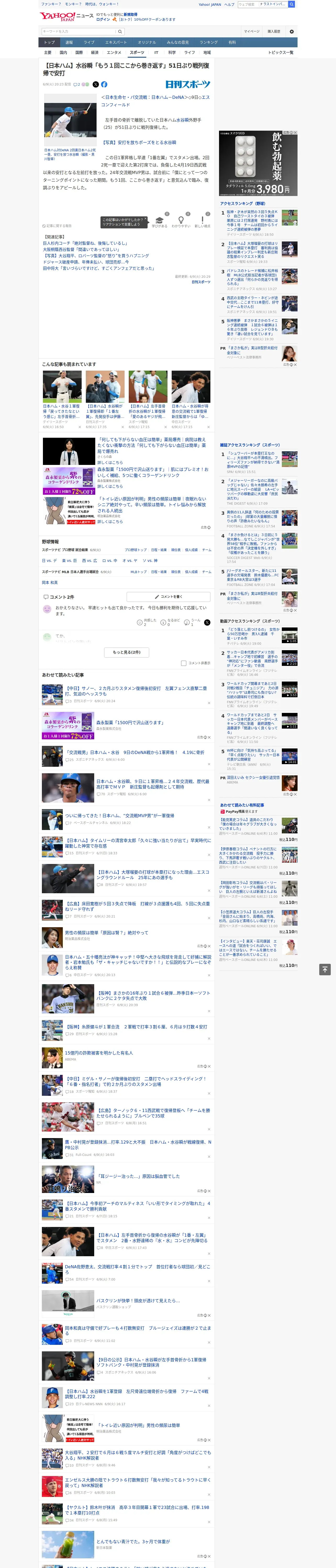Share the article on X
336x1568 pixels.
tap(95, 85)
